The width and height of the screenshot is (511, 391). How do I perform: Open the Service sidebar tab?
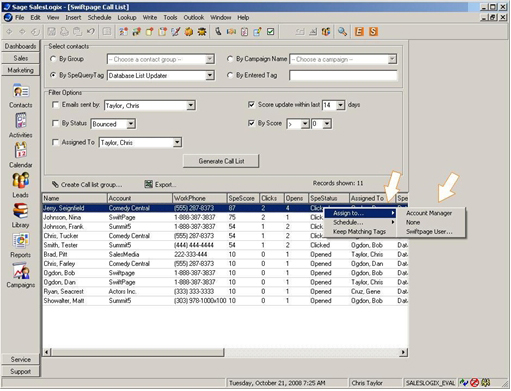click(x=20, y=359)
